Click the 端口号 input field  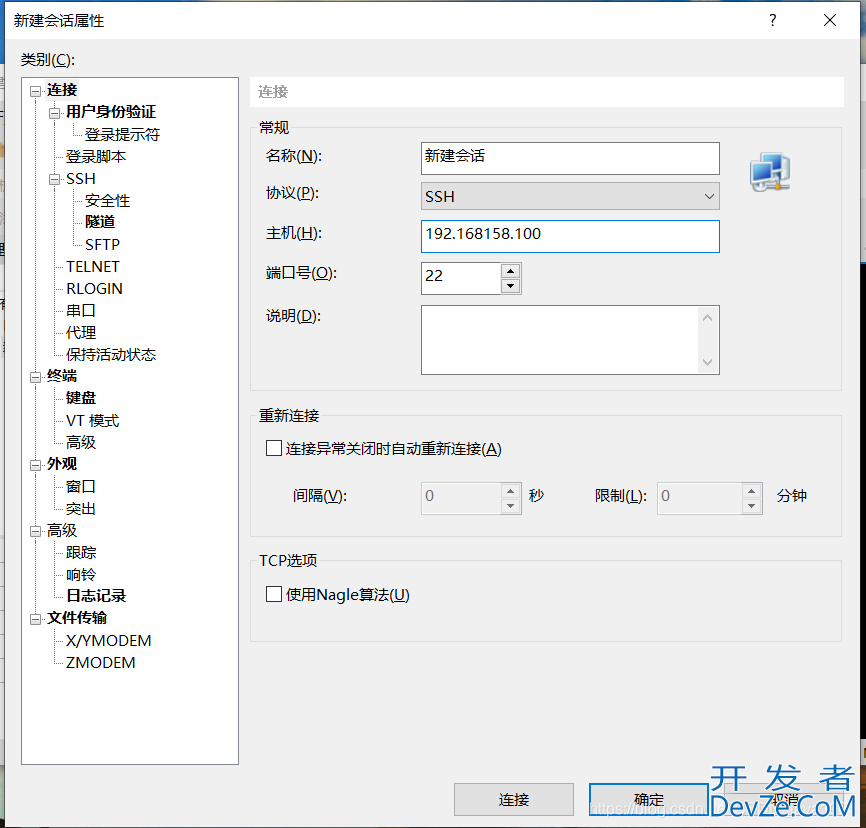(x=461, y=278)
